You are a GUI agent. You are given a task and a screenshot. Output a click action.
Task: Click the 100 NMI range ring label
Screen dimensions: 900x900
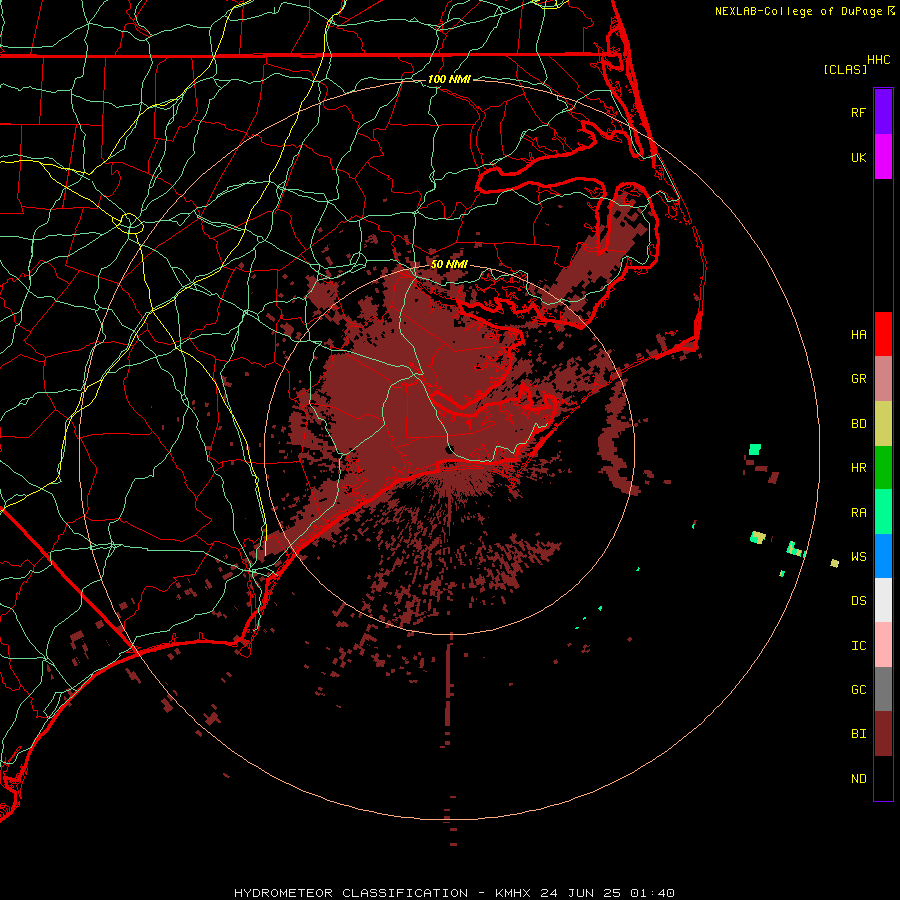(x=449, y=79)
